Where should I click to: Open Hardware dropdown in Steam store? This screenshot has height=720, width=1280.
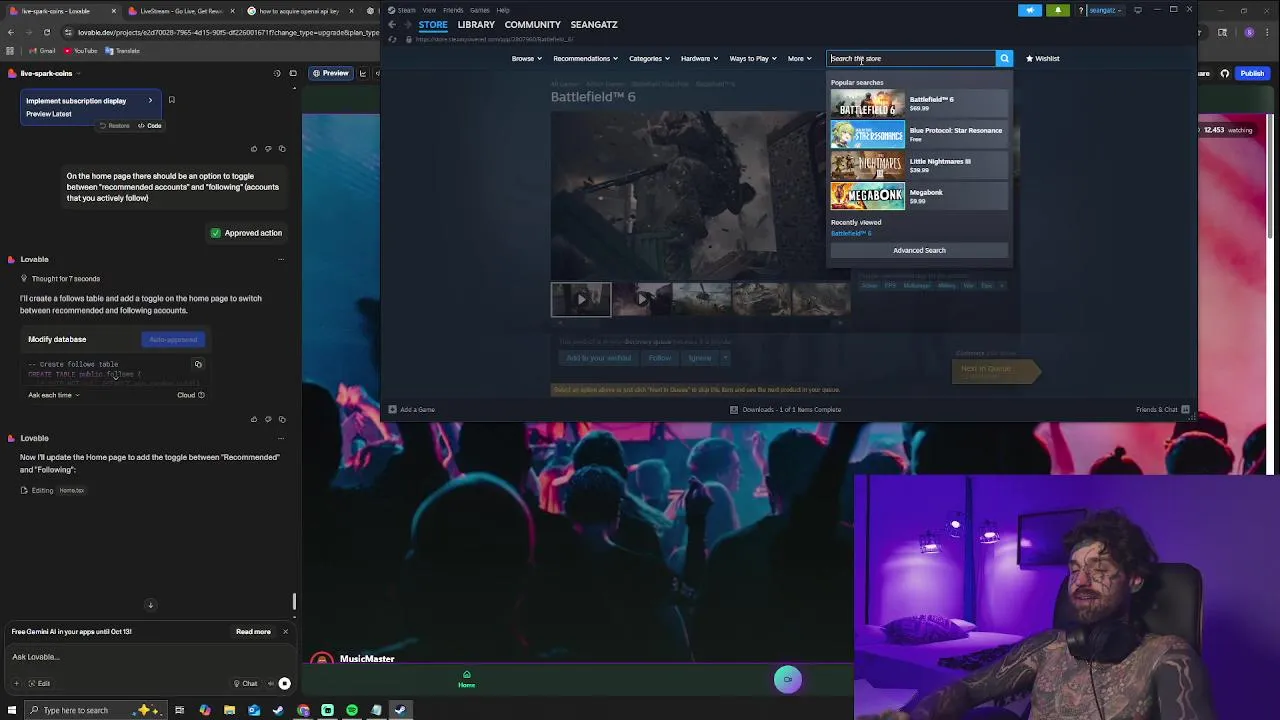point(699,58)
